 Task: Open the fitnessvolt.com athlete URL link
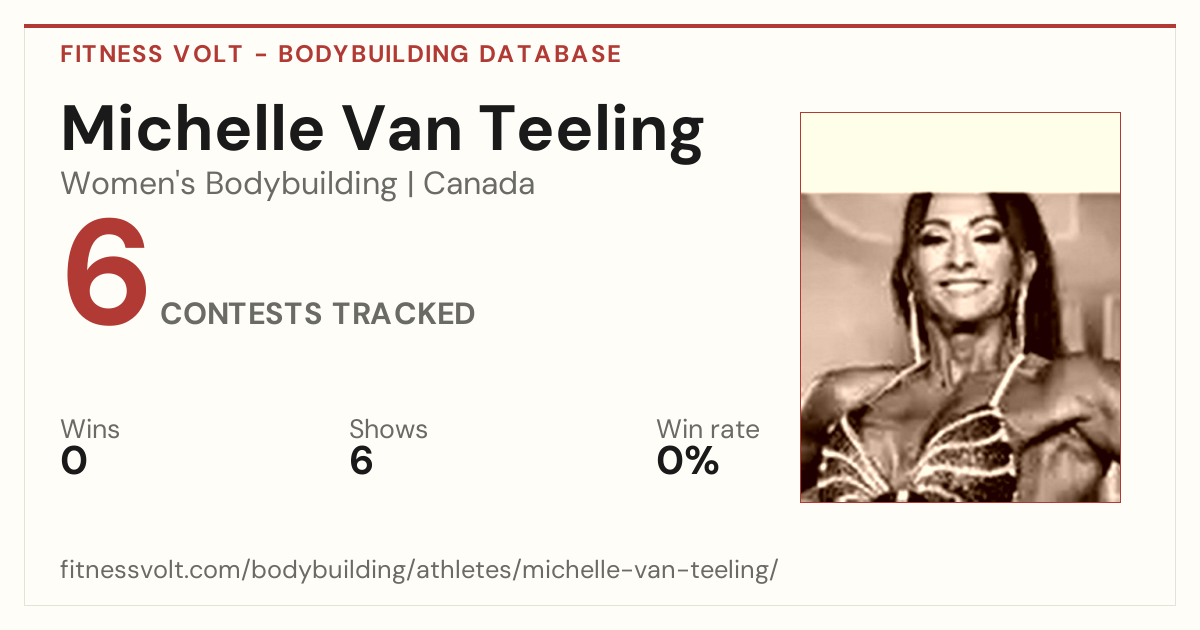[419, 571]
